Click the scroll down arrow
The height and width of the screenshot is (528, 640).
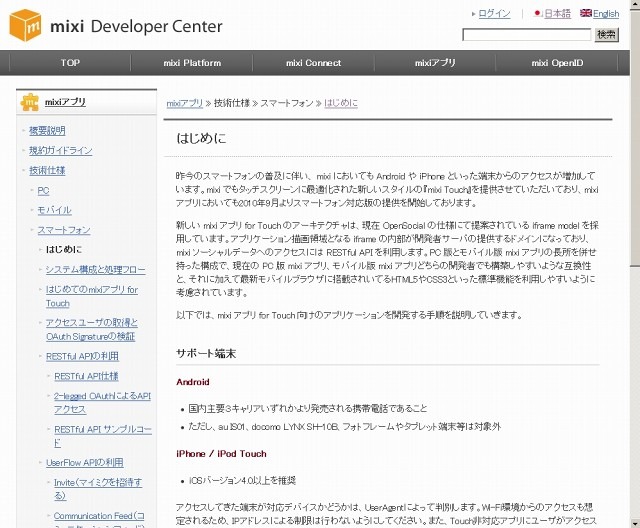(635, 523)
